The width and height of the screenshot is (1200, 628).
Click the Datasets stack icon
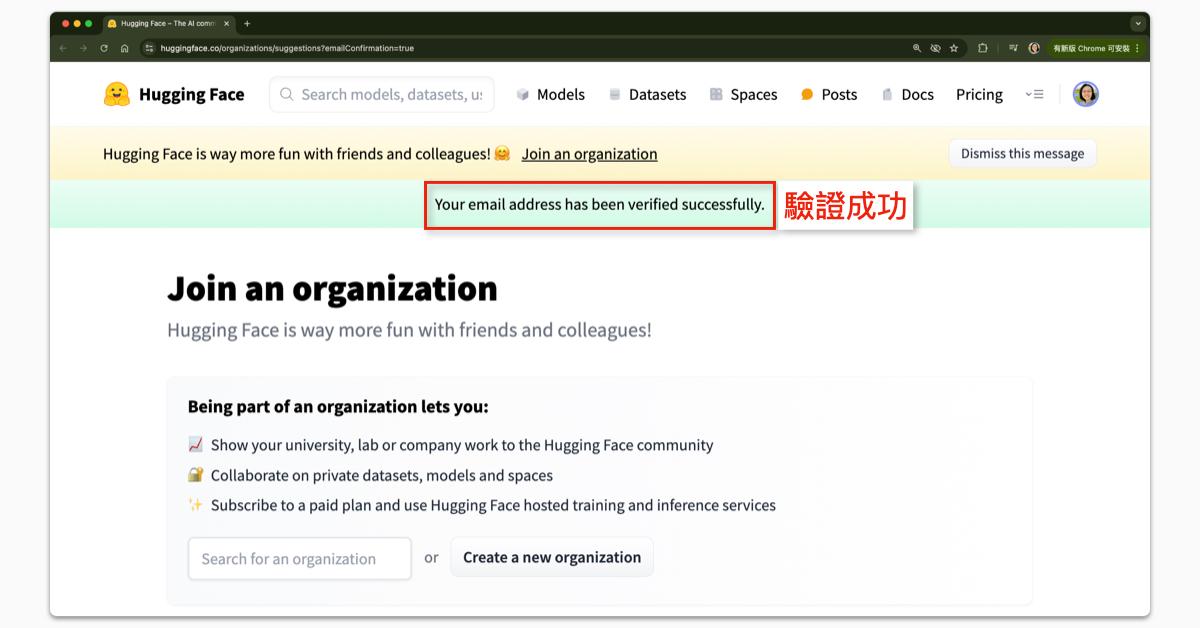[x=615, y=94]
